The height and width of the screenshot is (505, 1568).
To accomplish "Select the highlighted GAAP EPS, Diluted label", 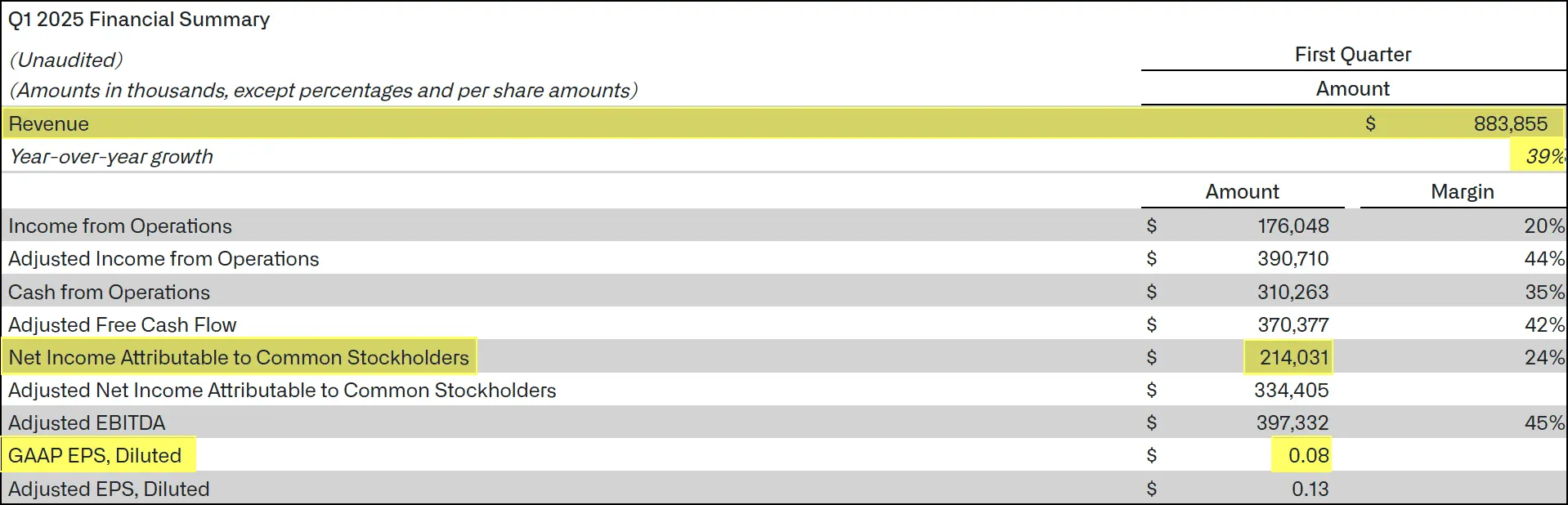I will pyautogui.click(x=95, y=456).
